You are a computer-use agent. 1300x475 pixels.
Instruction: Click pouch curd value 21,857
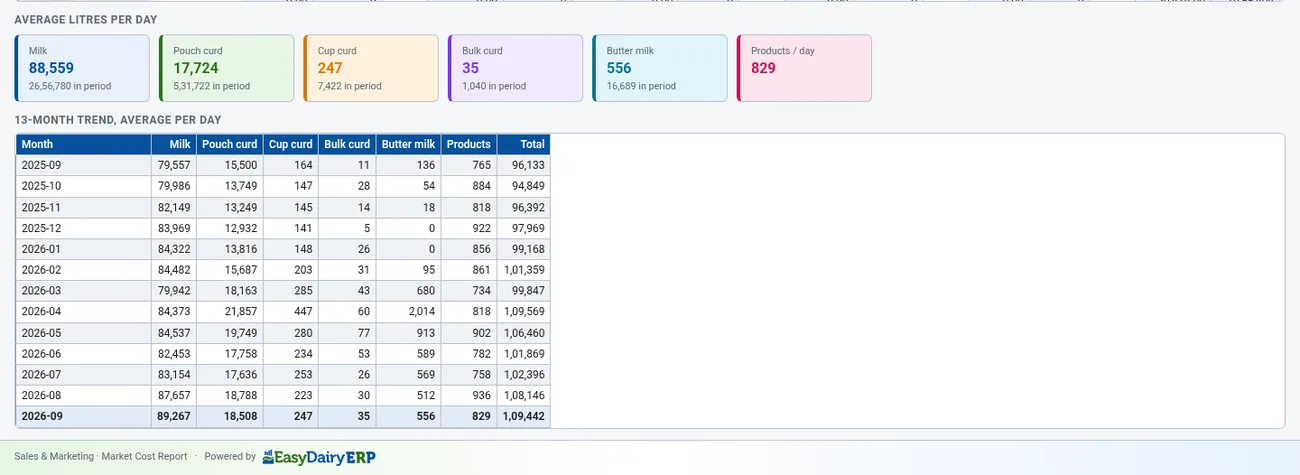241,312
